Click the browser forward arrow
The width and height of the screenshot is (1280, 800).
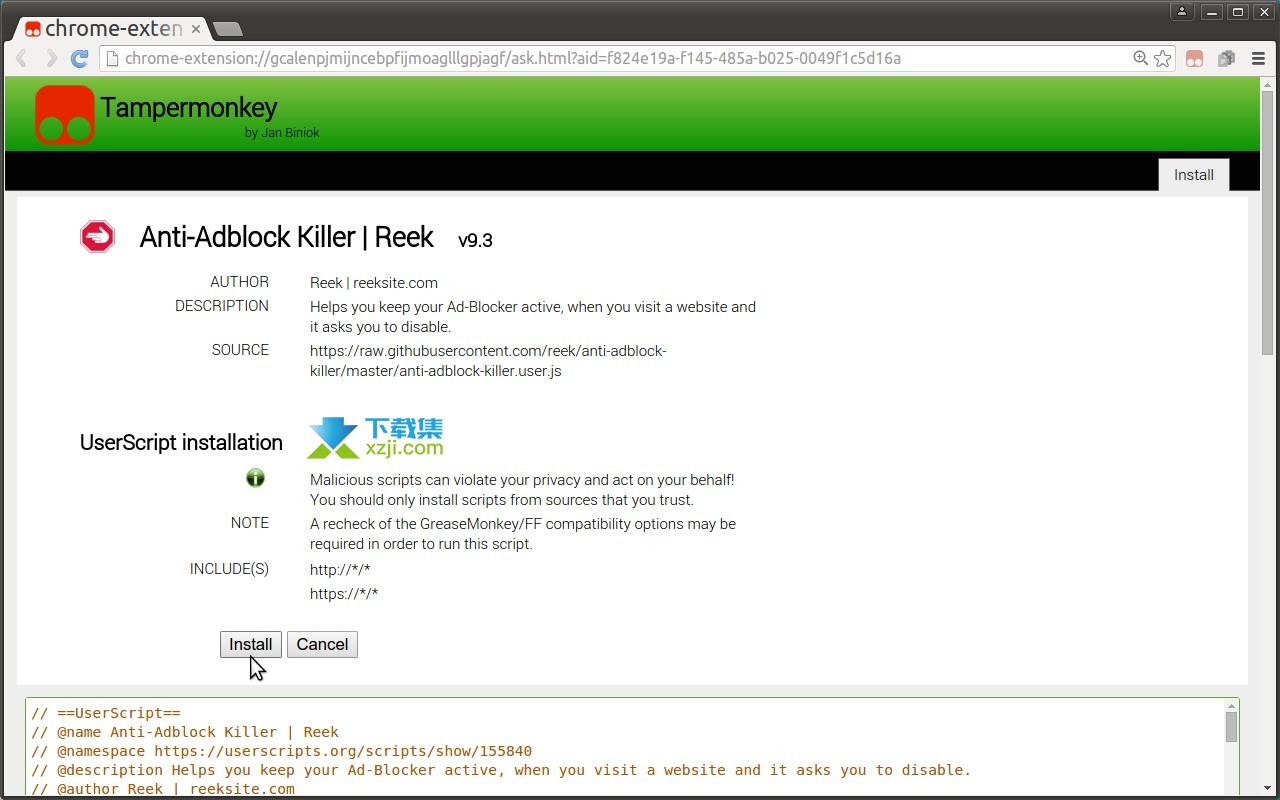tap(51, 59)
